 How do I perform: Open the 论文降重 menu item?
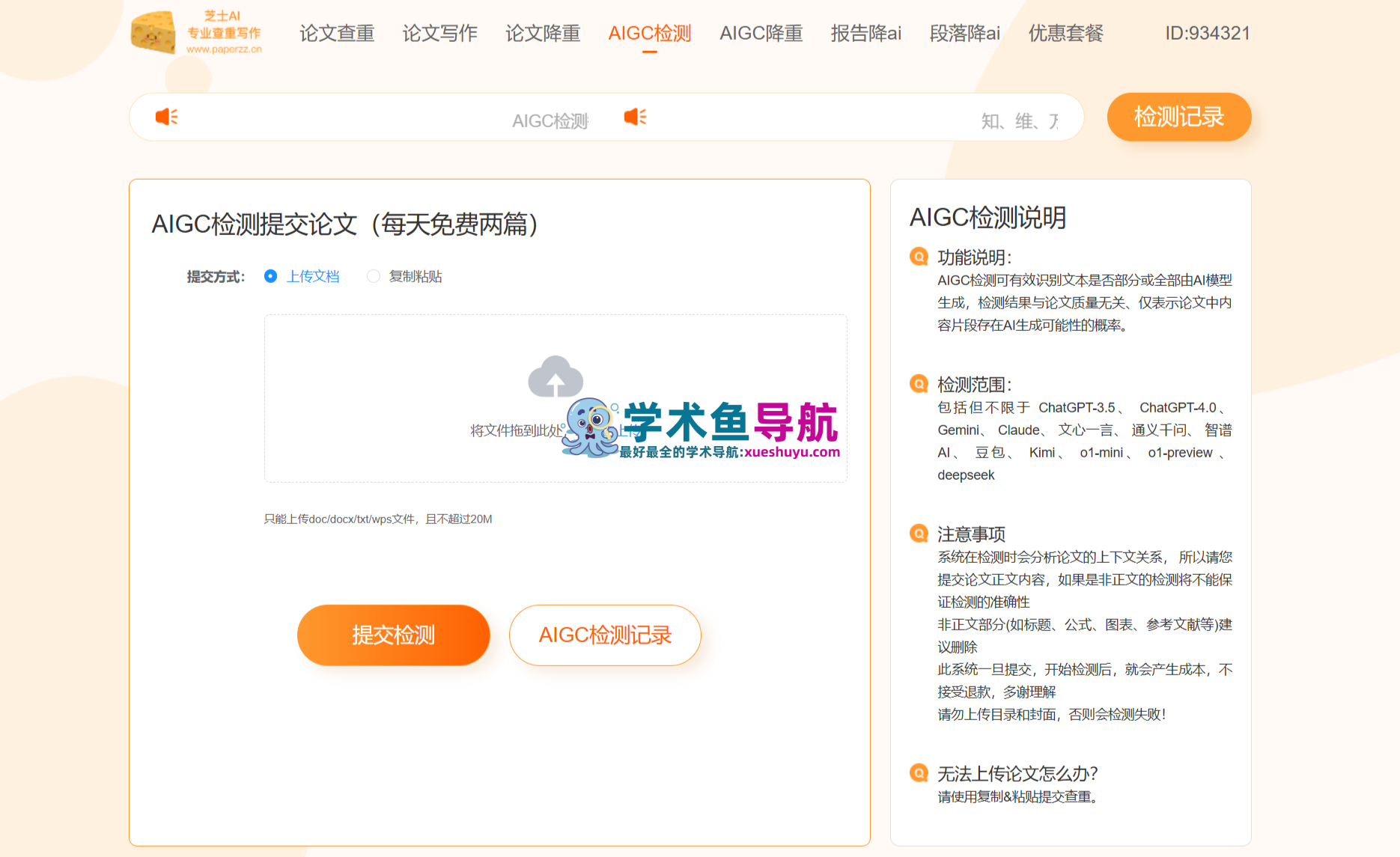(543, 33)
